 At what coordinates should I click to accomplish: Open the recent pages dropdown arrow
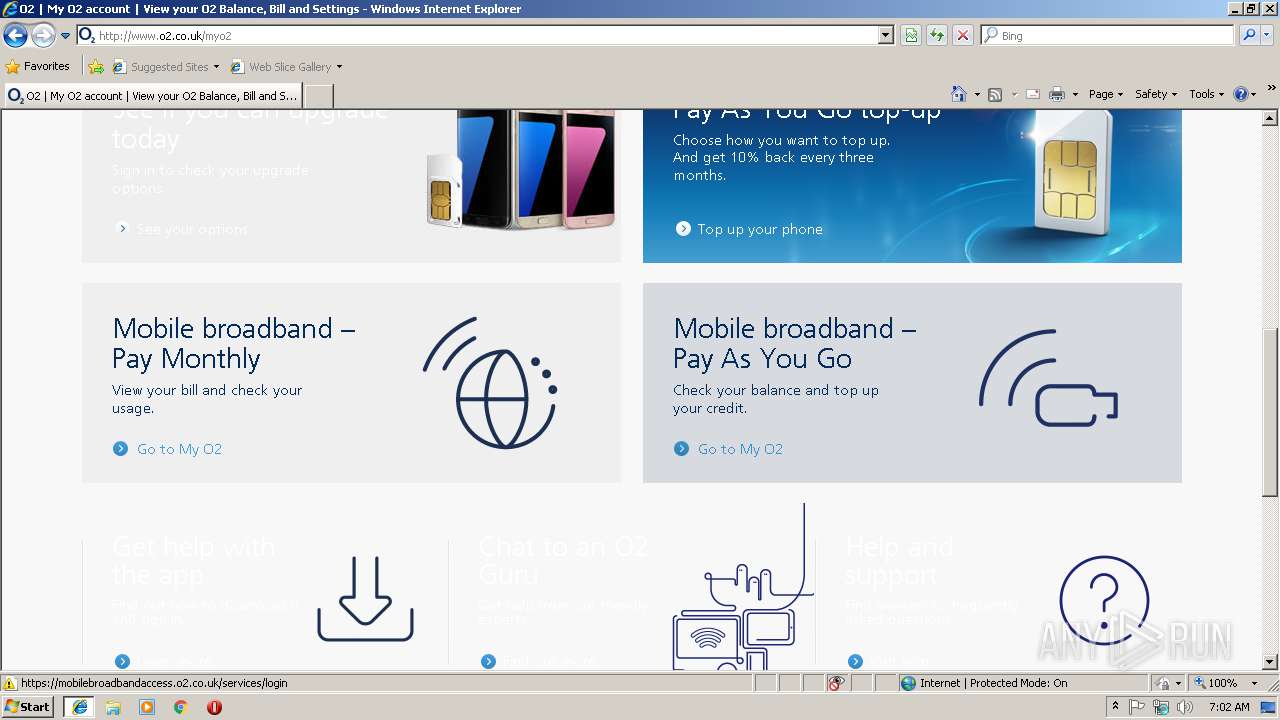click(66, 36)
